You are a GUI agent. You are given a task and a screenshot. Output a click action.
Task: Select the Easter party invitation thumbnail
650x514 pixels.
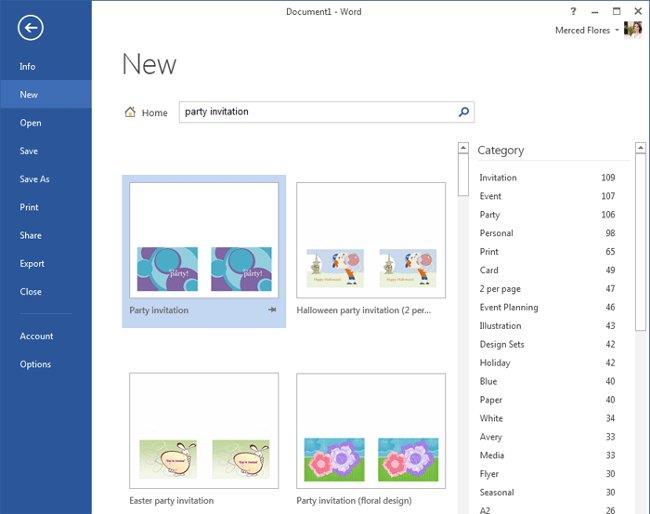[204, 431]
